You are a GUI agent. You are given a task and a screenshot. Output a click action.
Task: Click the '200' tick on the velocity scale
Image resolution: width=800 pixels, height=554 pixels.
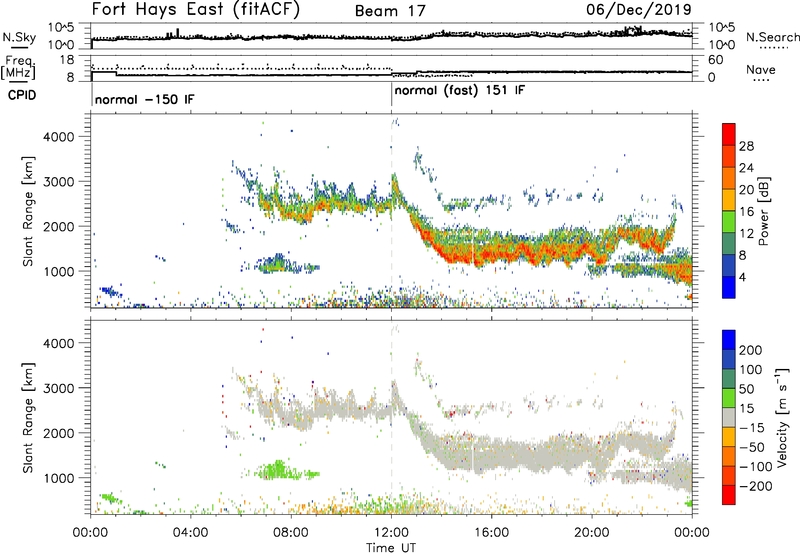pos(751,350)
